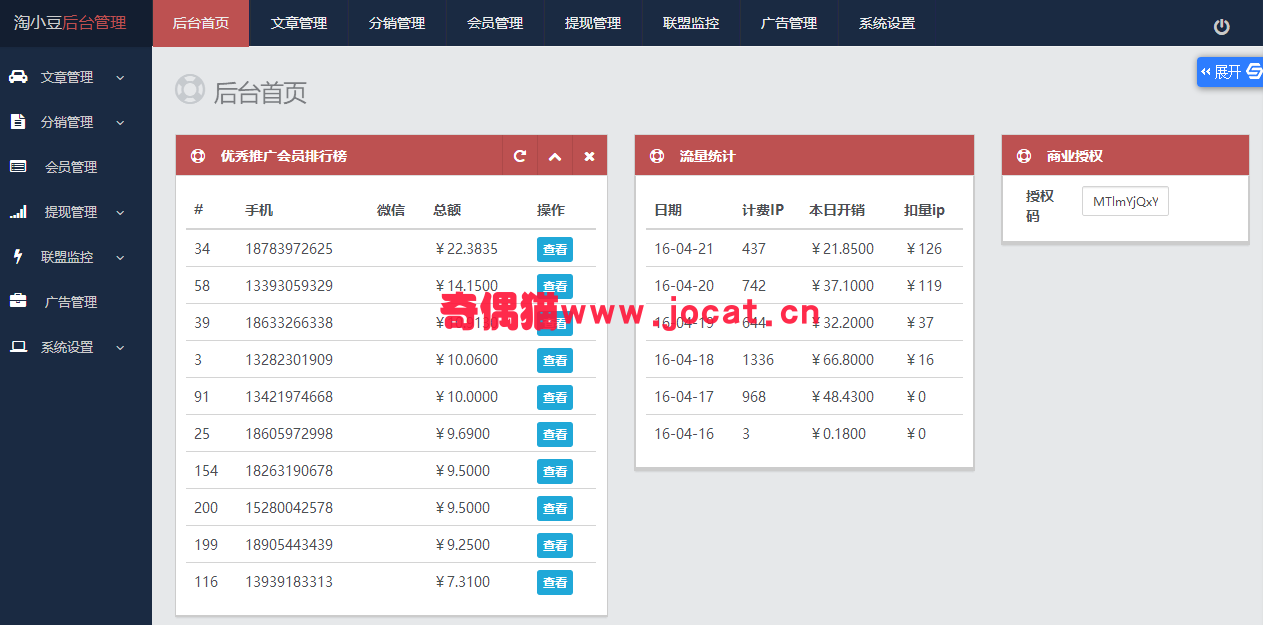Click the lightning icon beside 联盟监控
Viewport: 1263px width, 625px height.
(x=17, y=256)
